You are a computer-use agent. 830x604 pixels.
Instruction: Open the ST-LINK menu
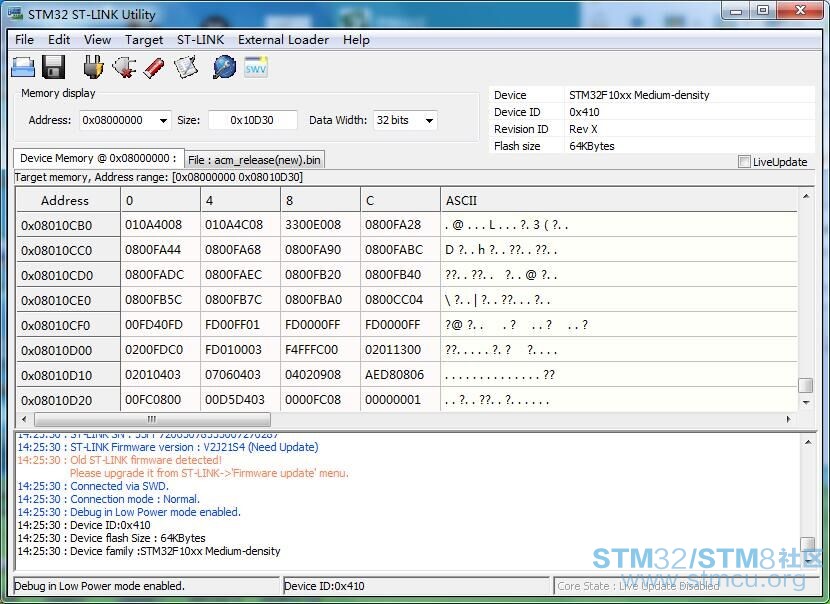(x=201, y=40)
